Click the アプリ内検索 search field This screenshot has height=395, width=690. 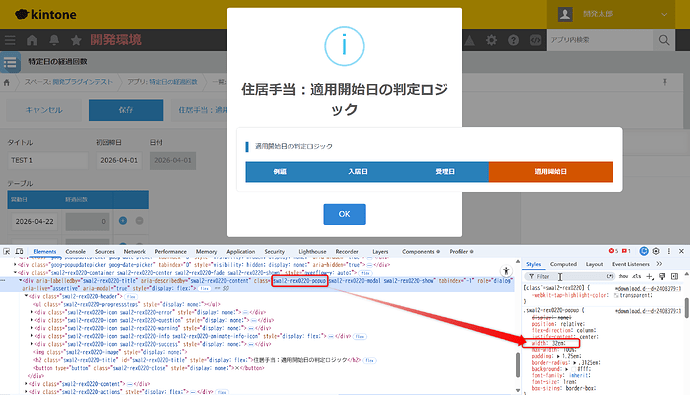click(x=600, y=40)
